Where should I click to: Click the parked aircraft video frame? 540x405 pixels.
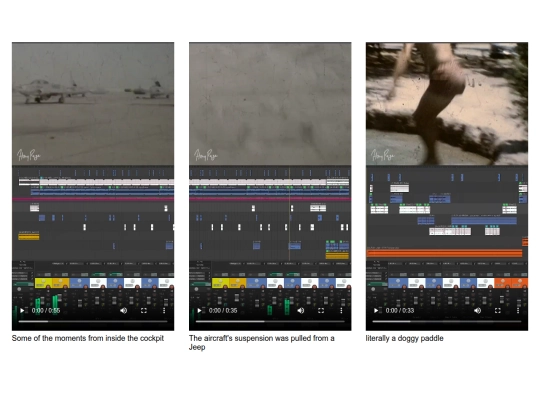click(93, 104)
